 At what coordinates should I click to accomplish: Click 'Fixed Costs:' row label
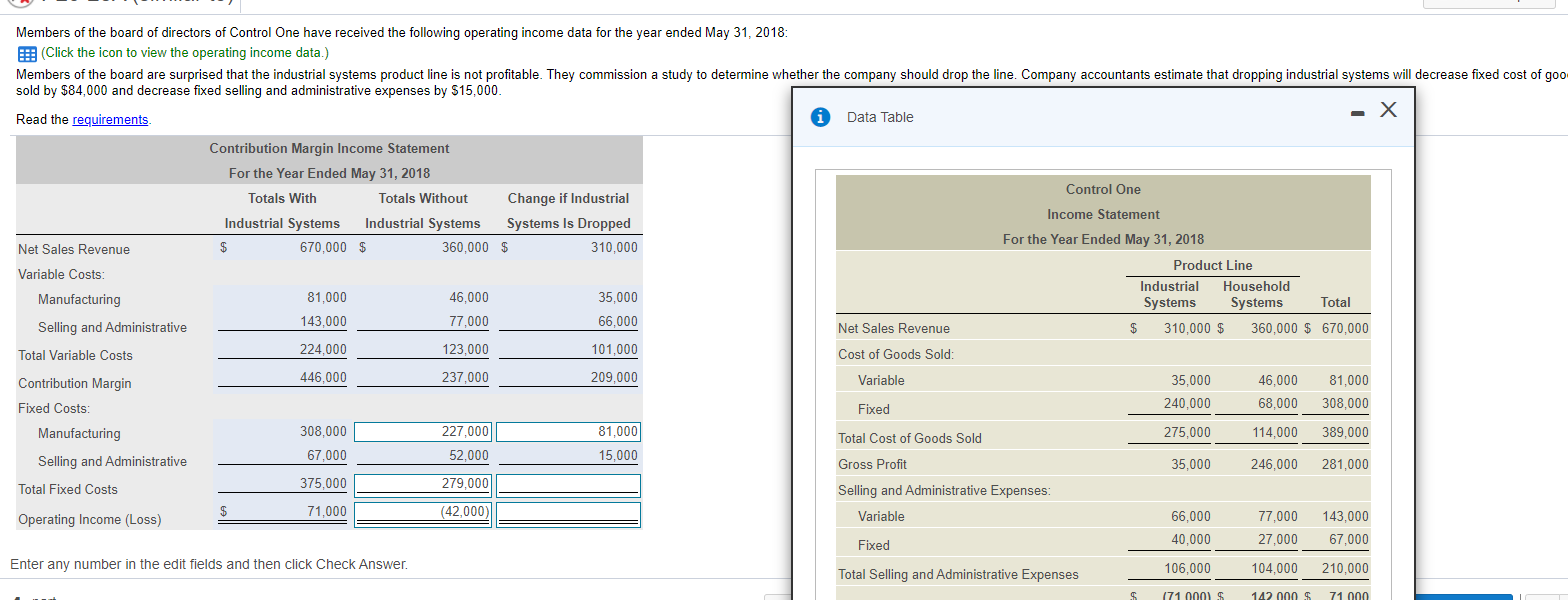pyautogui.click(x=54, y=408)
